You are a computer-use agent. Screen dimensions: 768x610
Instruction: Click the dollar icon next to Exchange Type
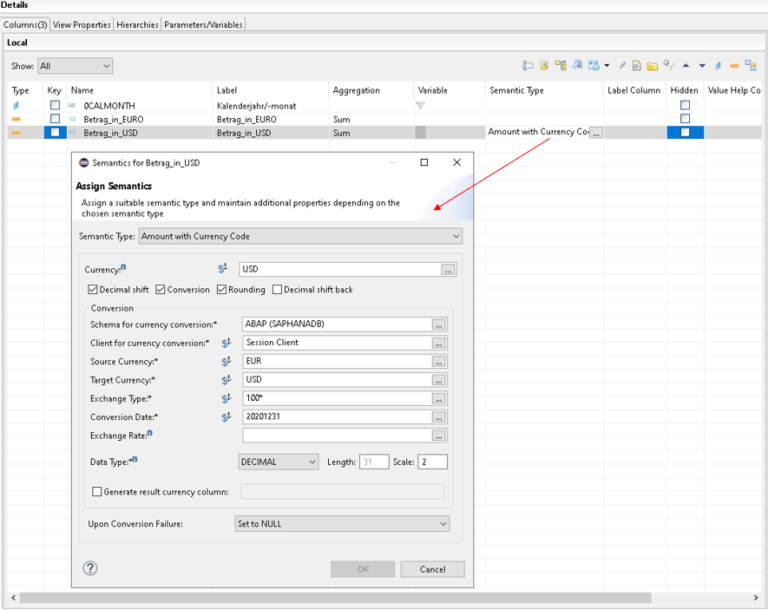click(x=226, y=398)
